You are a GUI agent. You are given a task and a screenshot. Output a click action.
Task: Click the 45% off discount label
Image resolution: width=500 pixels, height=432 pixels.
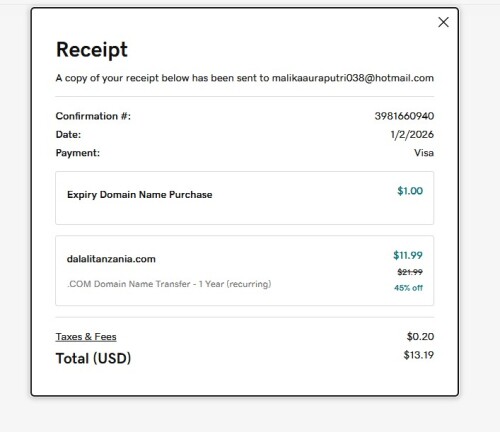[x=409, y=288]
